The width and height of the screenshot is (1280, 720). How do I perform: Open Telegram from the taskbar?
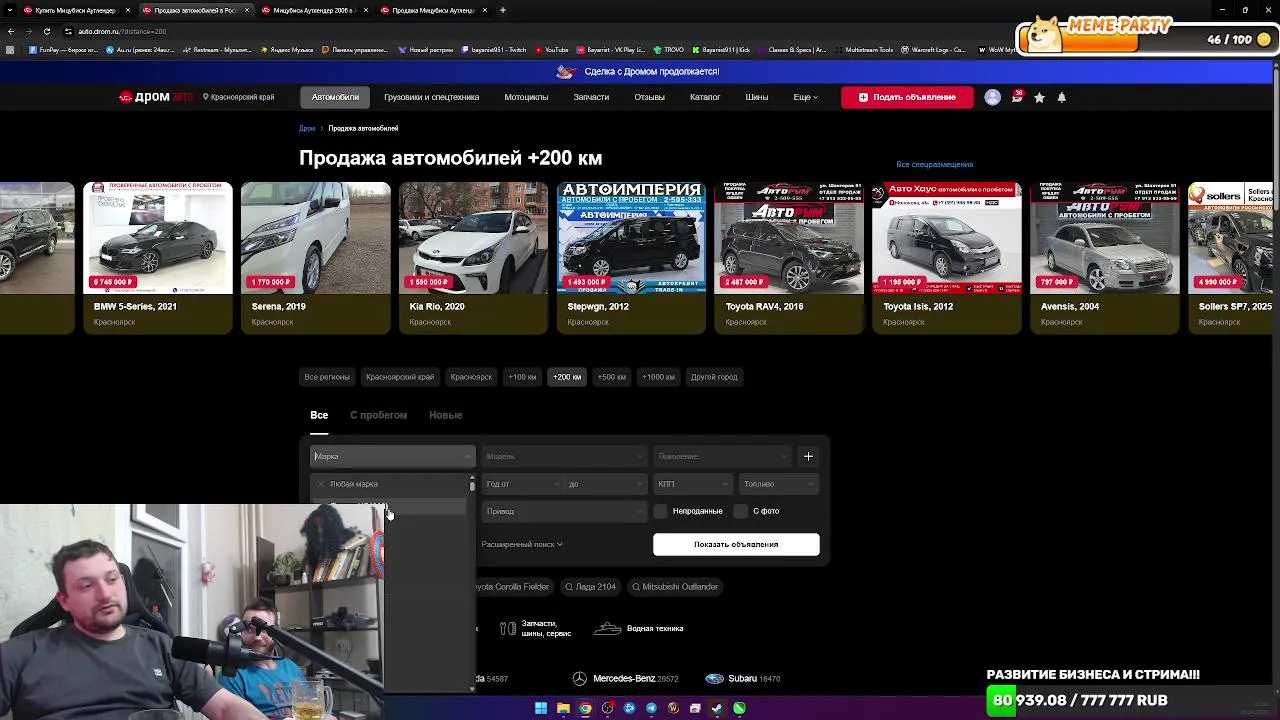[x=651, y=708]
